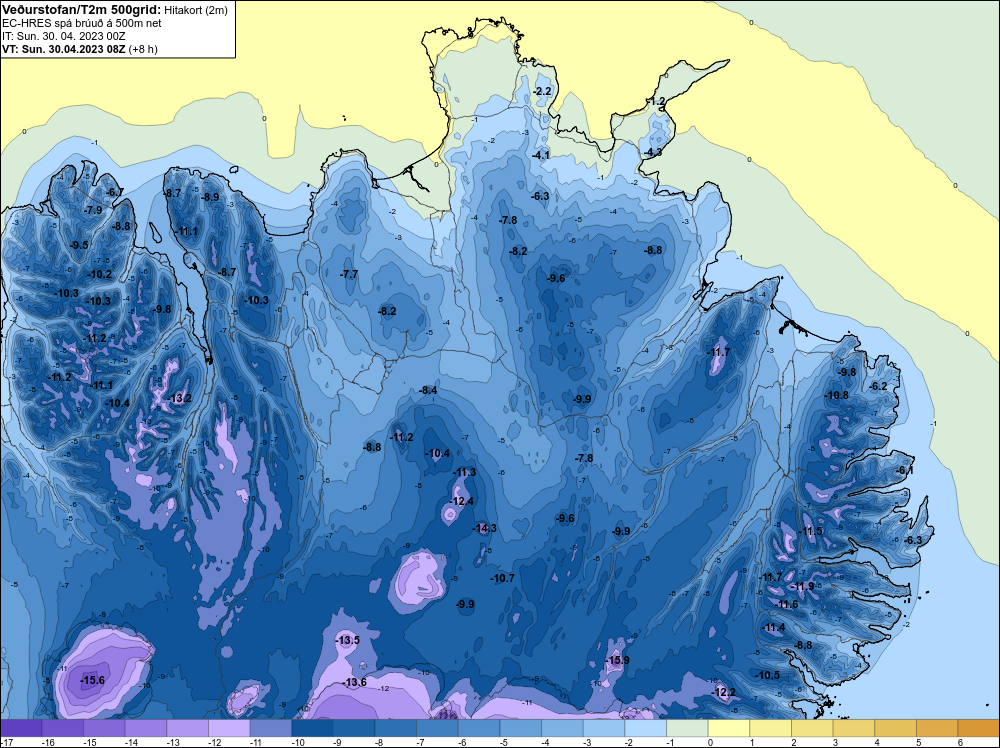Click the -6.1 temperature label
The width and height of the screenshot is (1000, 748).
[905, 471]
